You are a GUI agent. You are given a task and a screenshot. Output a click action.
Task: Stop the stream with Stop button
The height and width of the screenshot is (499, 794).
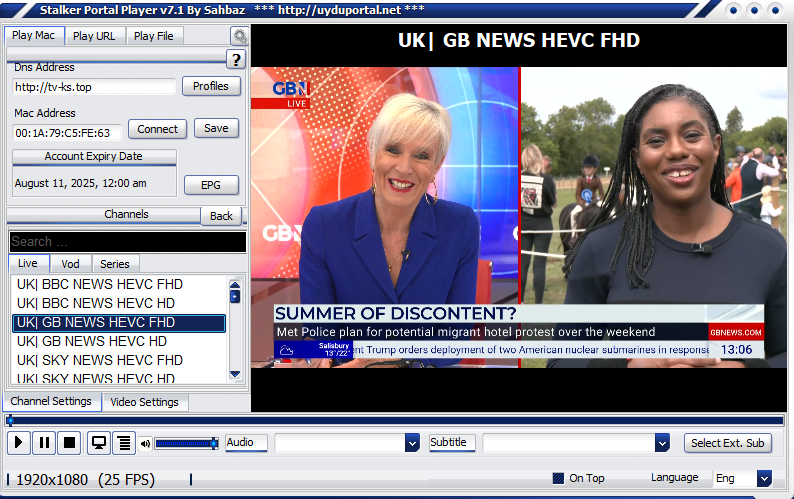[69, 443]
